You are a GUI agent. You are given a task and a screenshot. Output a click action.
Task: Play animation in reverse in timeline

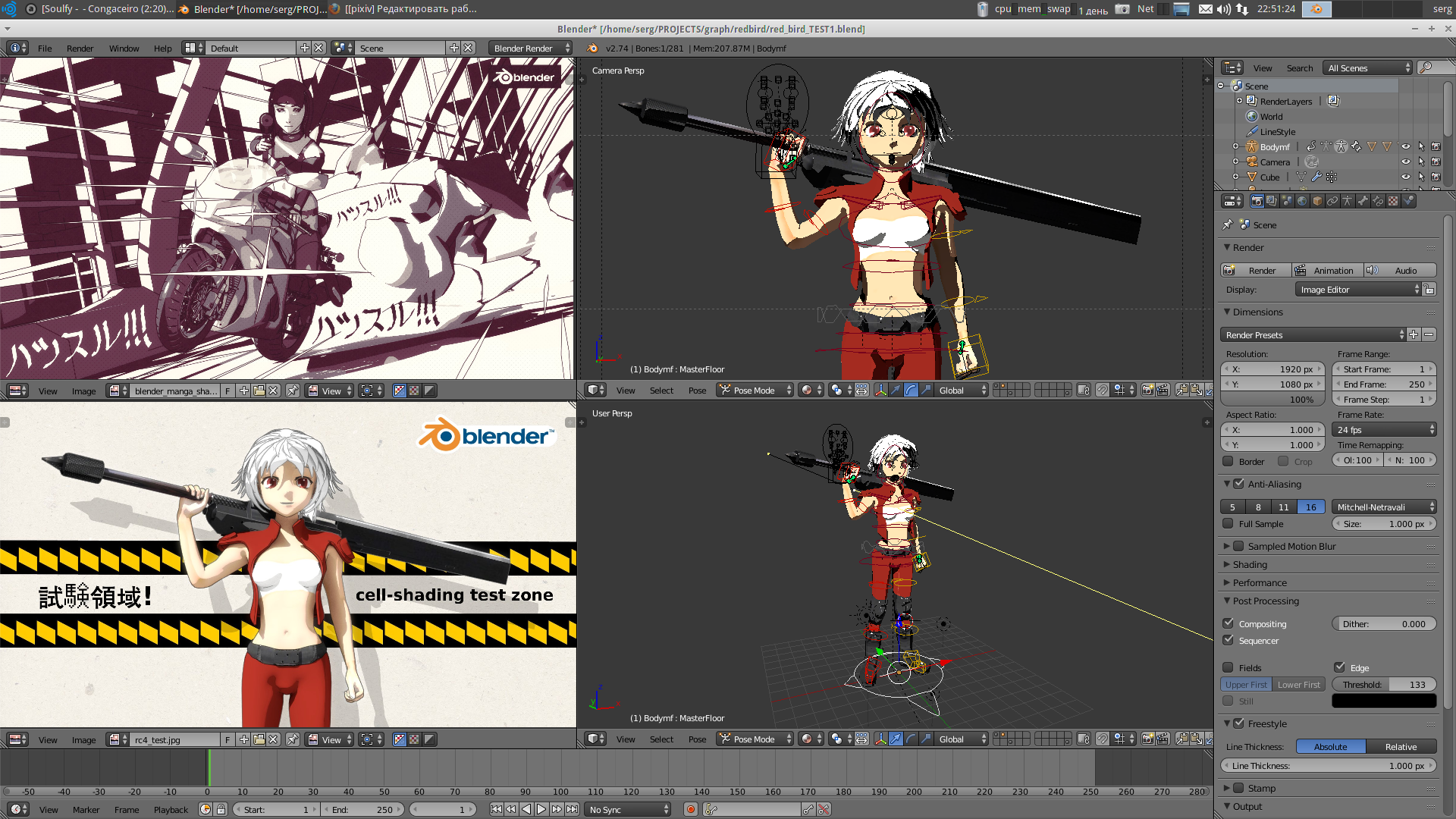click(x=526, y=809)
